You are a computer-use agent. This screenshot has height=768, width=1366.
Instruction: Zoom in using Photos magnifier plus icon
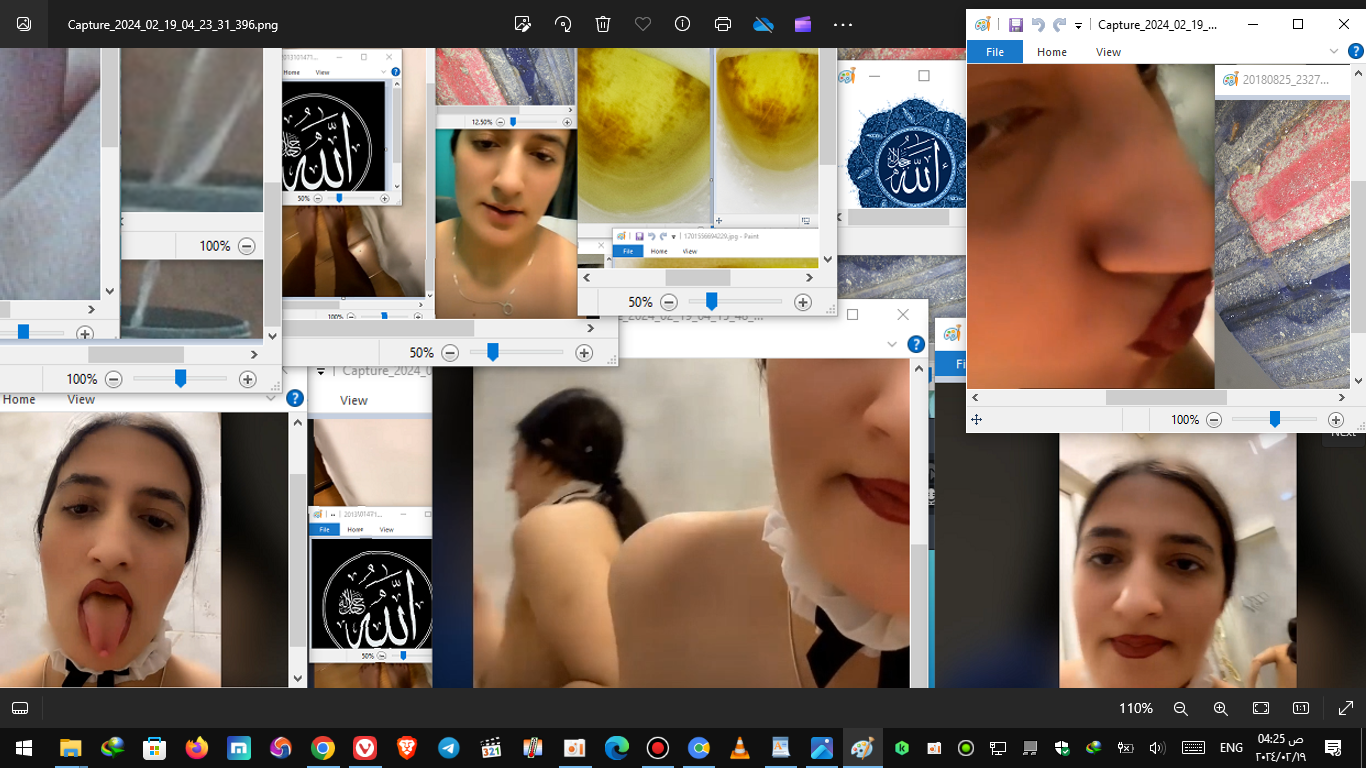(1220, 708)
